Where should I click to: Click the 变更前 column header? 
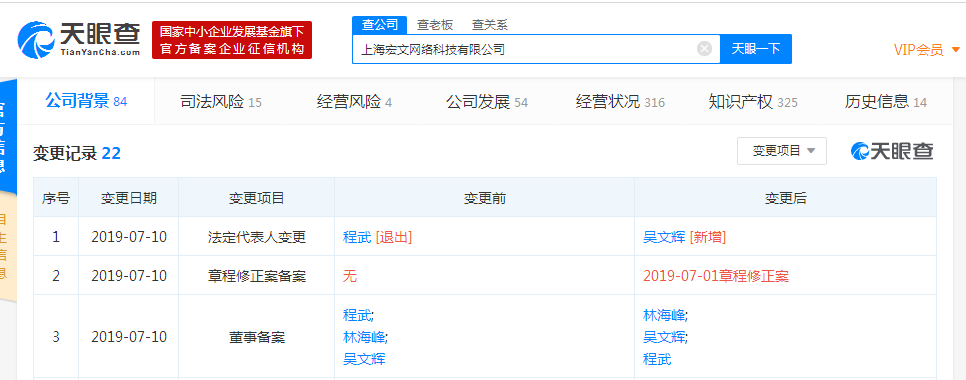point(485,198)
